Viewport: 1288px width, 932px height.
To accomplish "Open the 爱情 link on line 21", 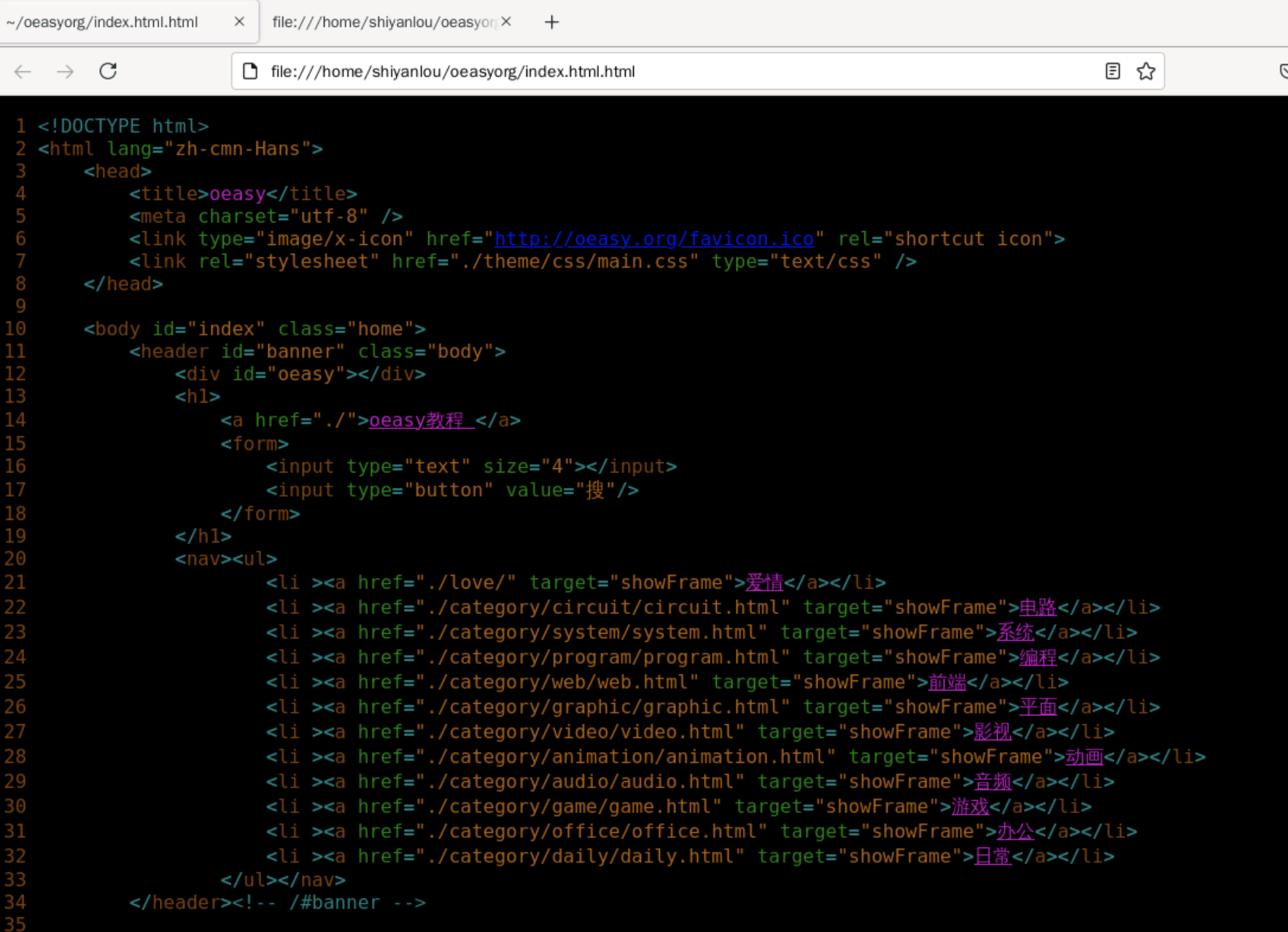I will pyautogui.click(x=764, y=582).
